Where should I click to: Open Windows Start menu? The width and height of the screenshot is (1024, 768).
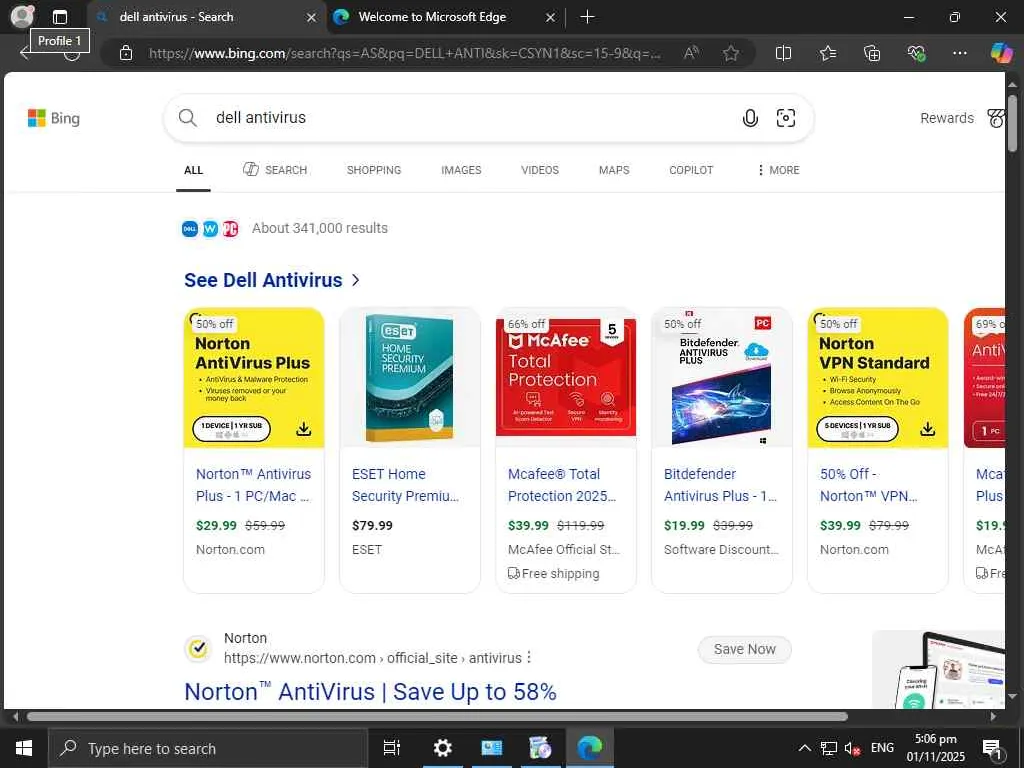(x=24, y=748)
